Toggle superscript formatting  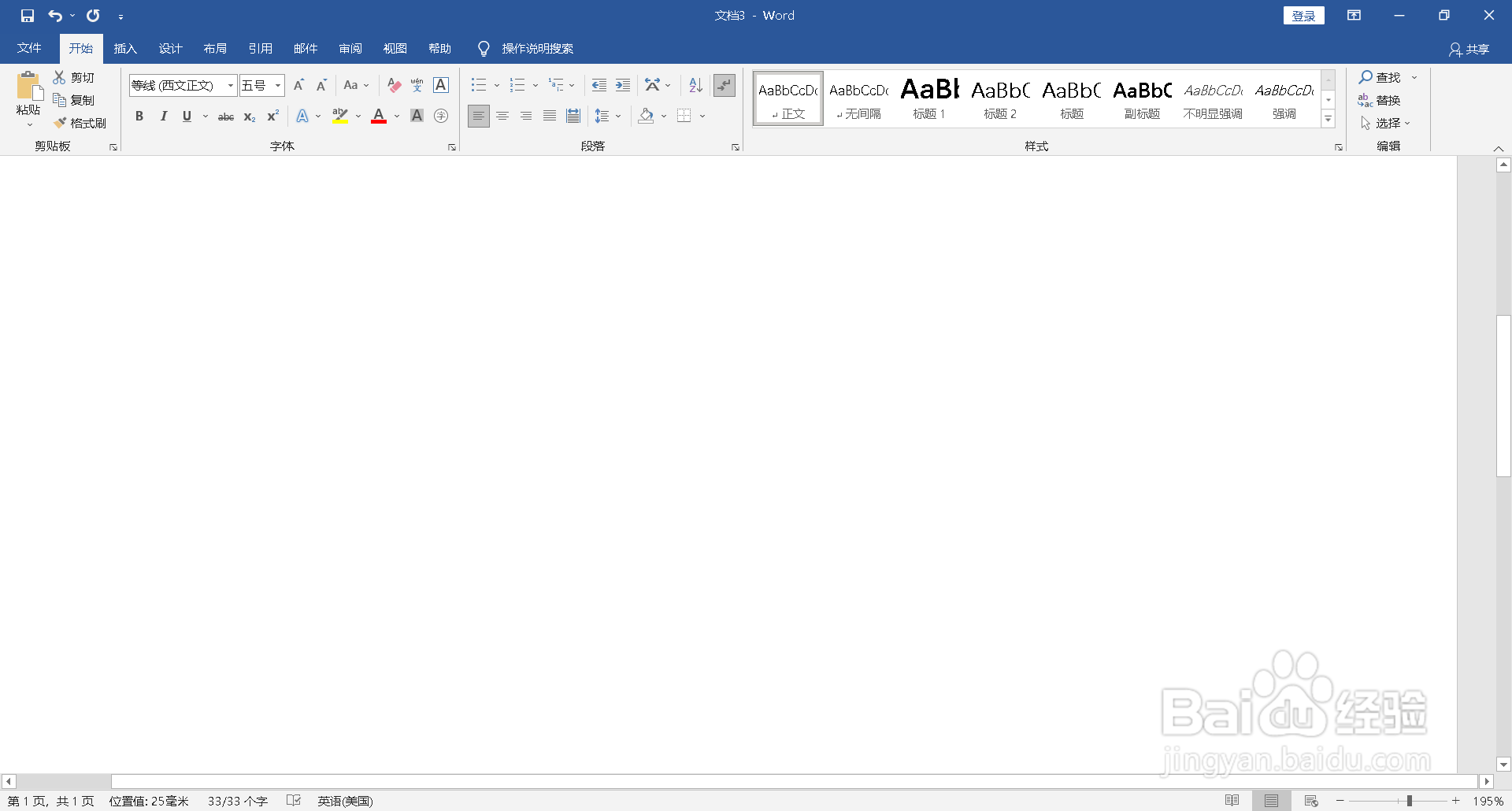tap(273, 116)
